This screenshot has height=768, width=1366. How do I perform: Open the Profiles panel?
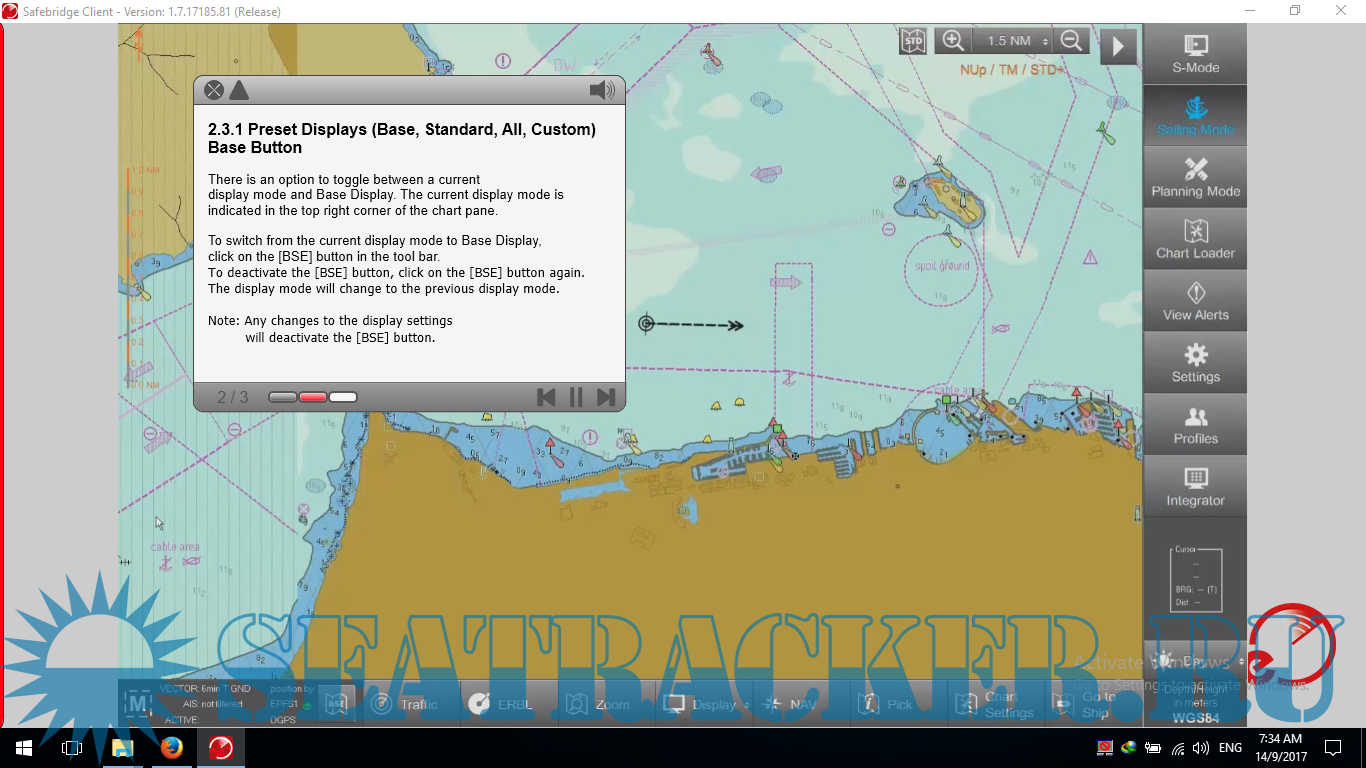point(1195,425)
